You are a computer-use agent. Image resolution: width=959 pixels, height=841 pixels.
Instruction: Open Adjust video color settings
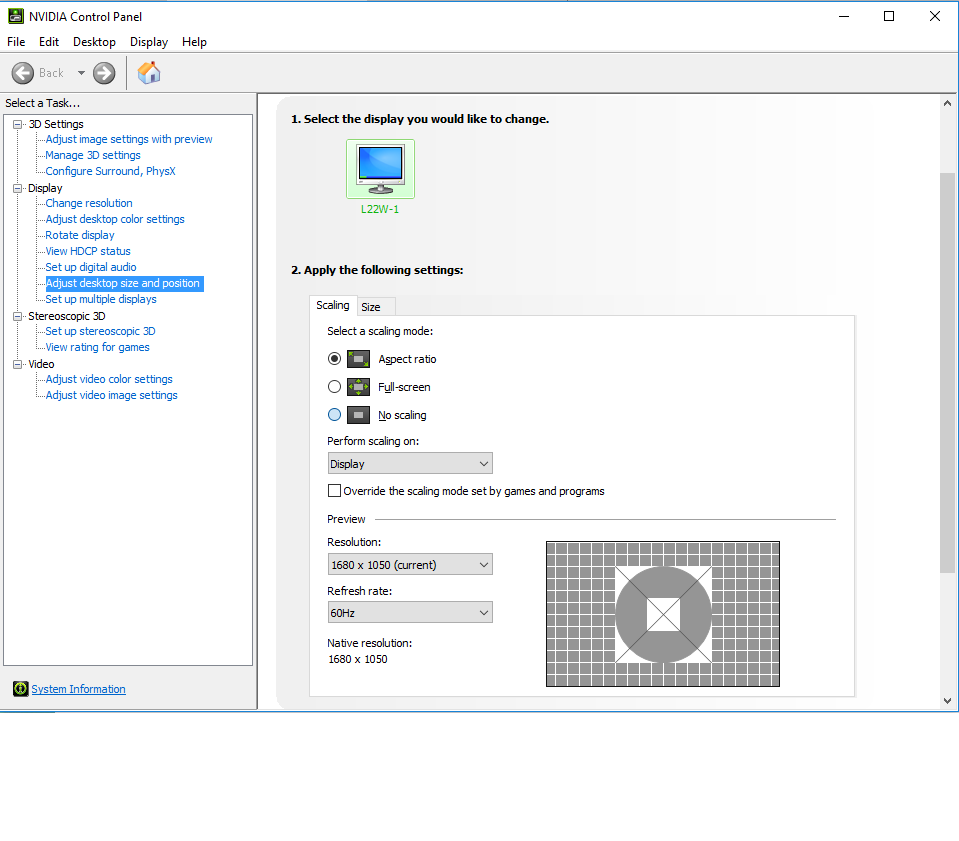(109, 379)
